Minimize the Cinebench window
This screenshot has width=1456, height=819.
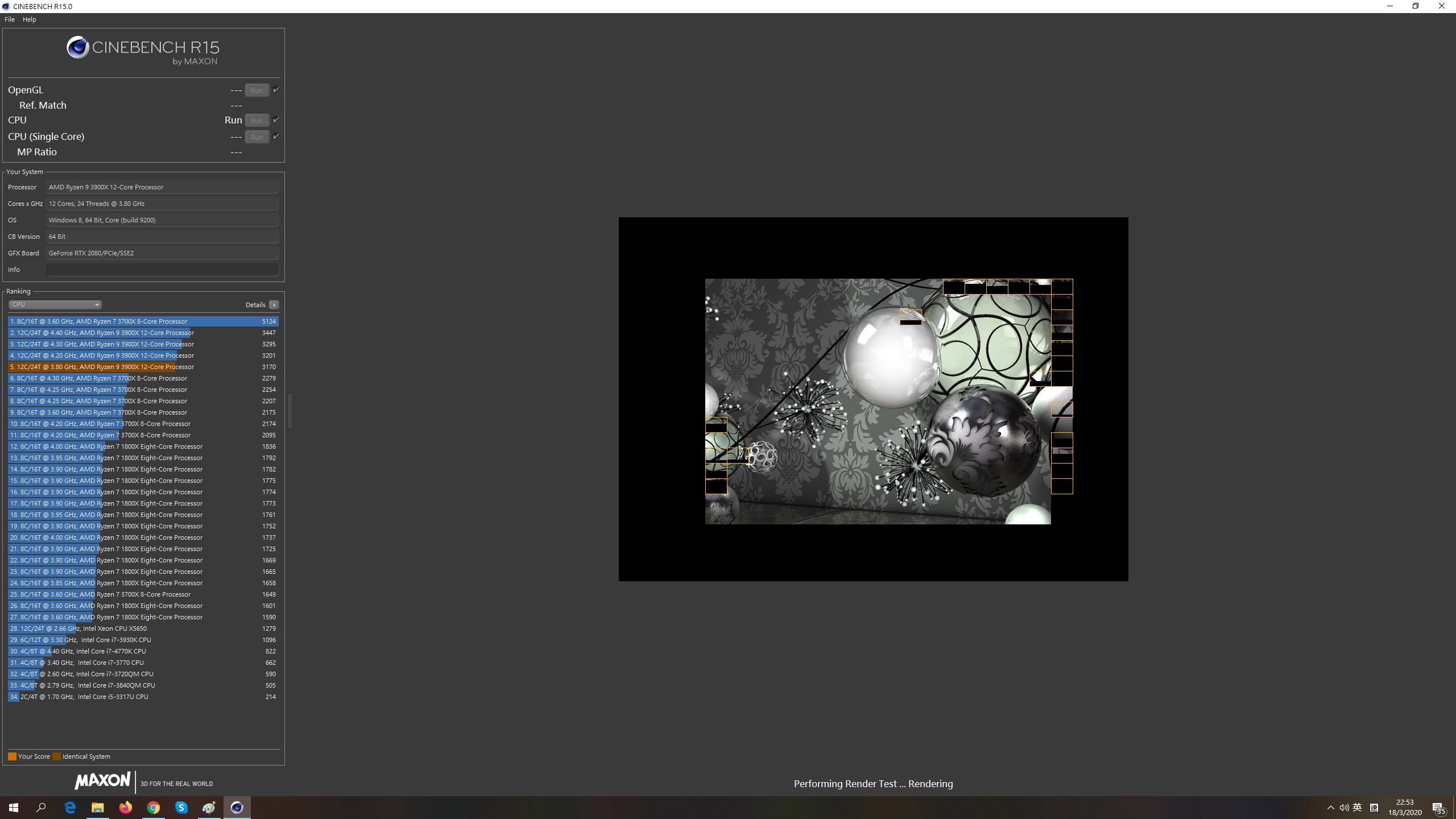[x=1389, y=6]
